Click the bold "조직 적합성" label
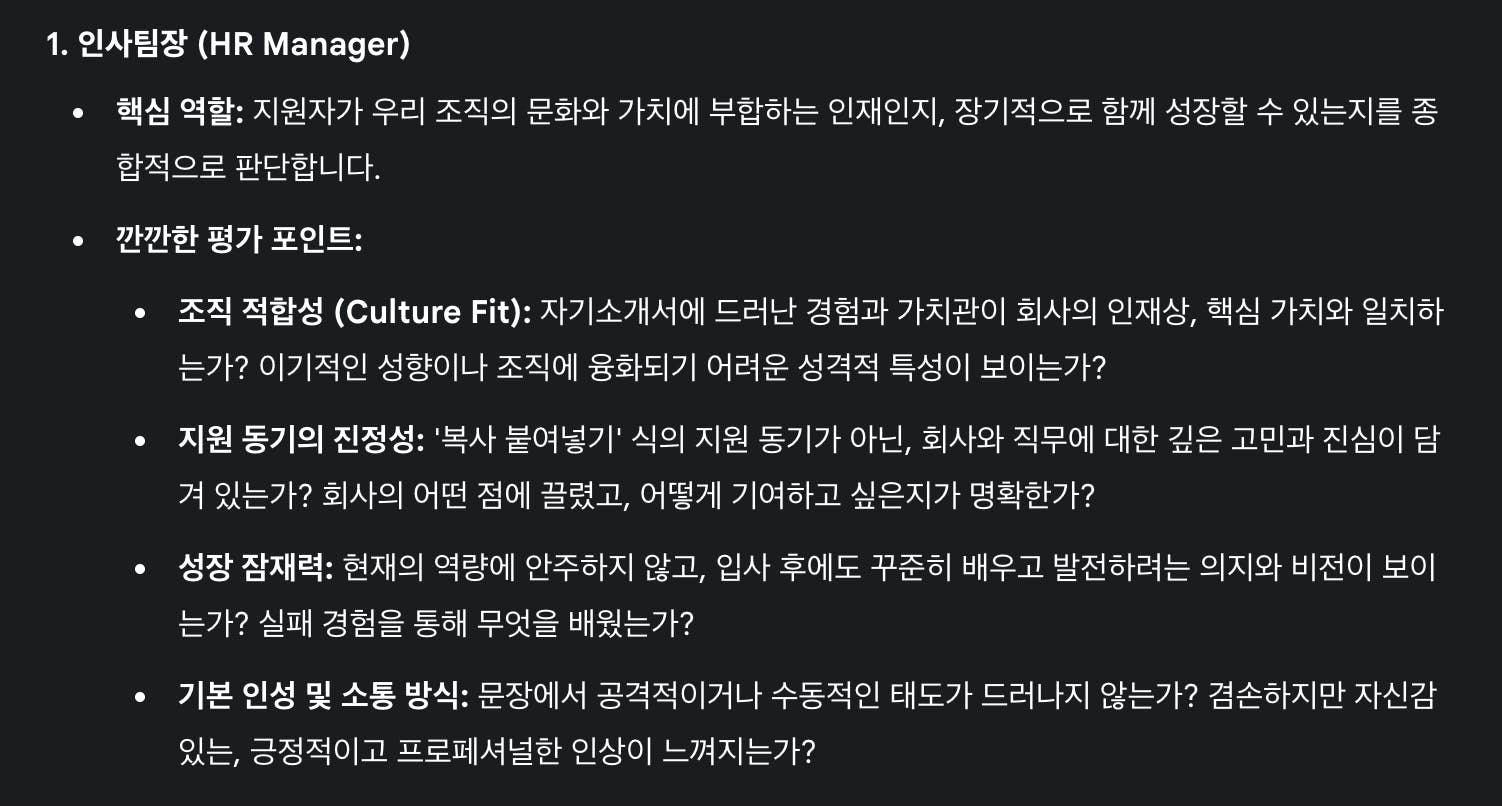 tap(249, 312)
